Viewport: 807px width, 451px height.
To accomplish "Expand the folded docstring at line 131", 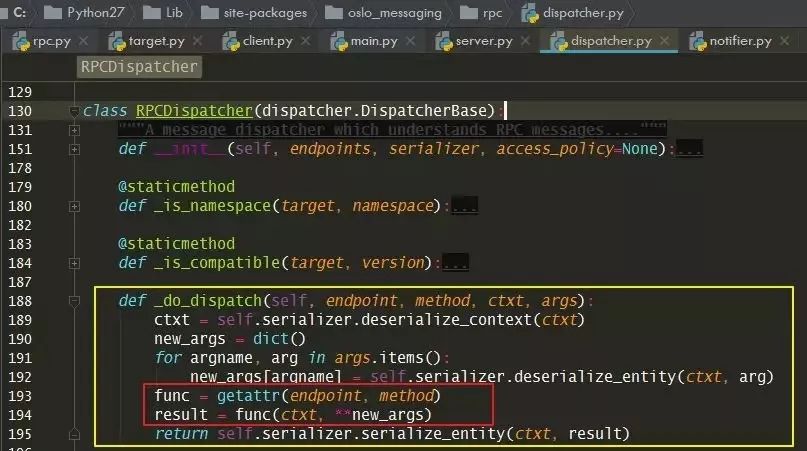I will (x=74, y=130).
